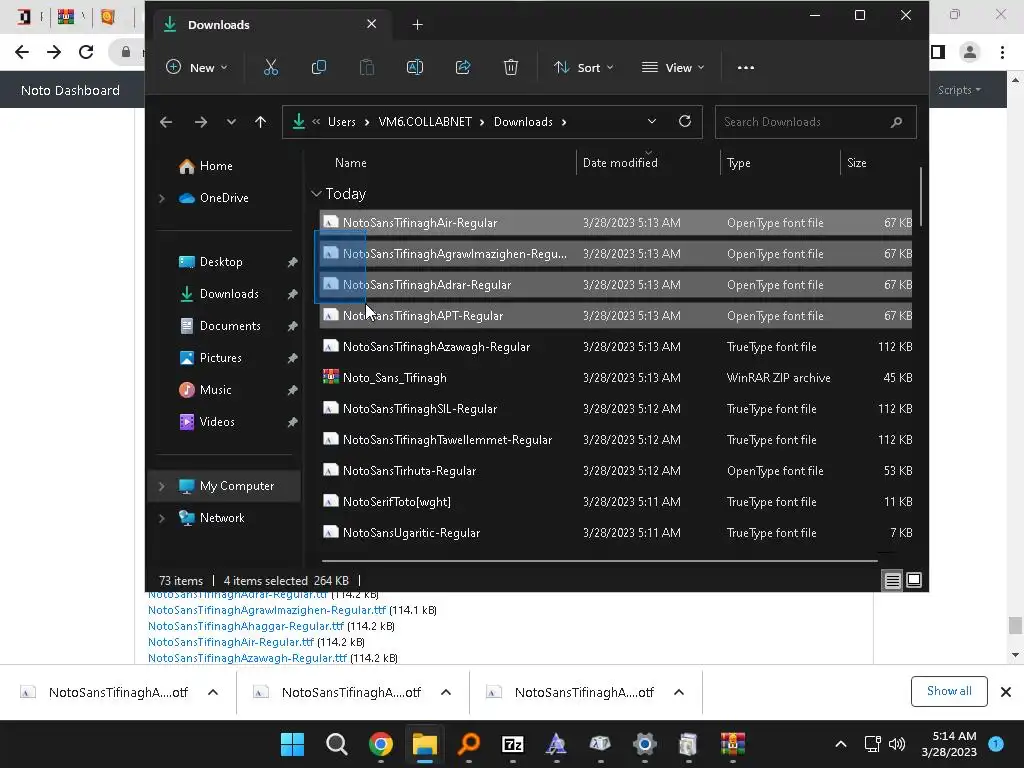This screenshot has width=1024, height=768.
Task: Open Chrome three-dot menu
Action: [x=1002, y=52]
